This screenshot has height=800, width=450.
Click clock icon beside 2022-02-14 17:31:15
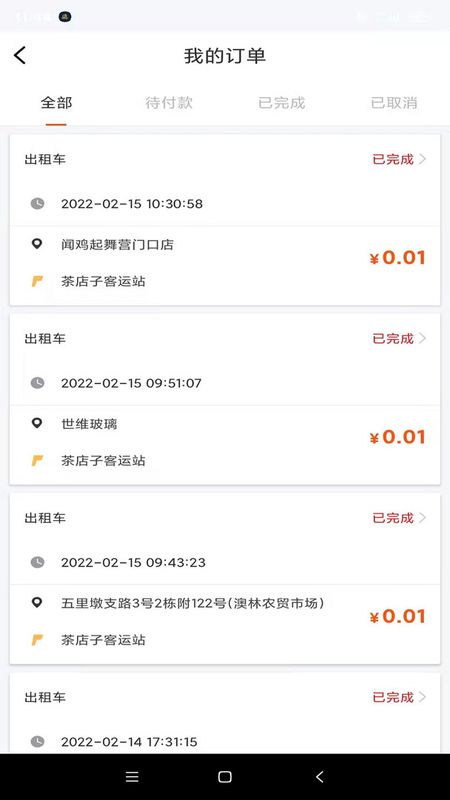pos(37,741)
